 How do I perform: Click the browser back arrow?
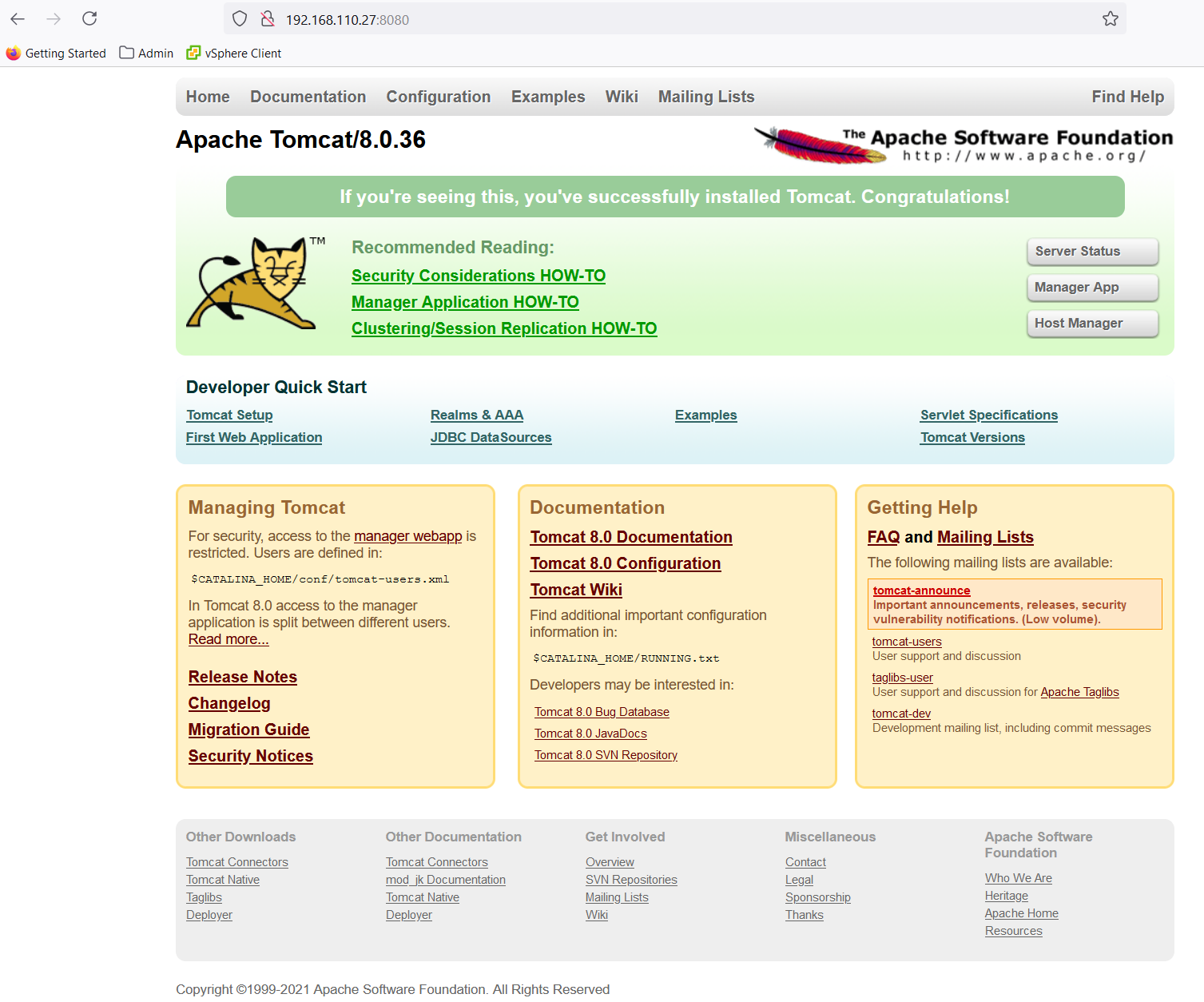tap(18, 18)
